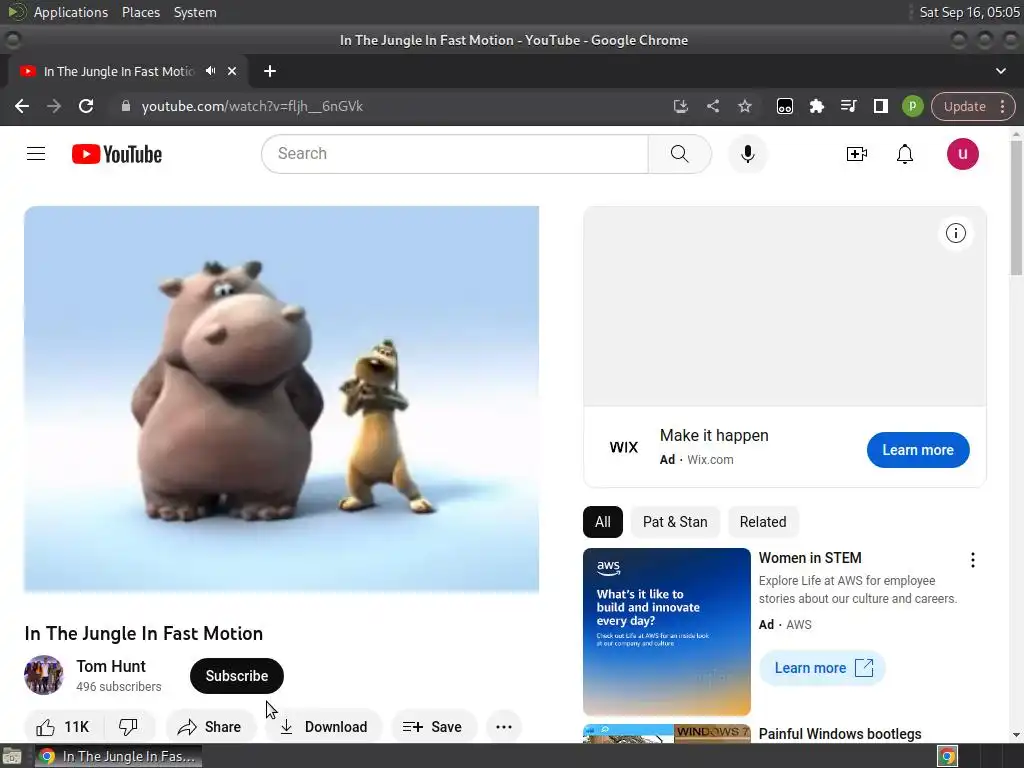Click the window menu icon on the title bar
The width and height of the screenshot is (1024, 768).
click(12, 40)
